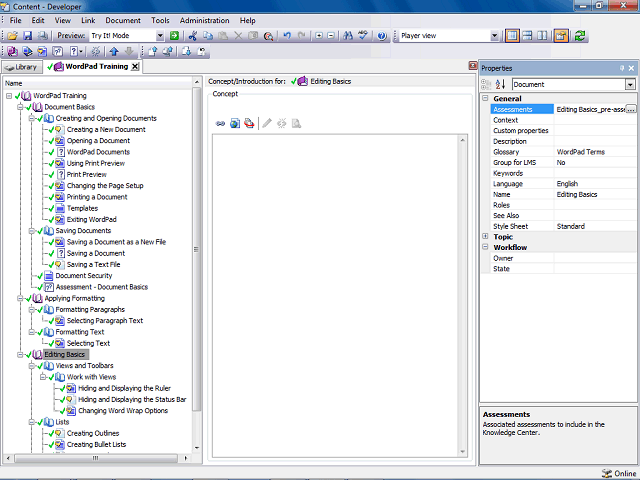Screen dimensions: 640x480
Task: Close the WordPad Training tab
Action: (x=135, y=67)
